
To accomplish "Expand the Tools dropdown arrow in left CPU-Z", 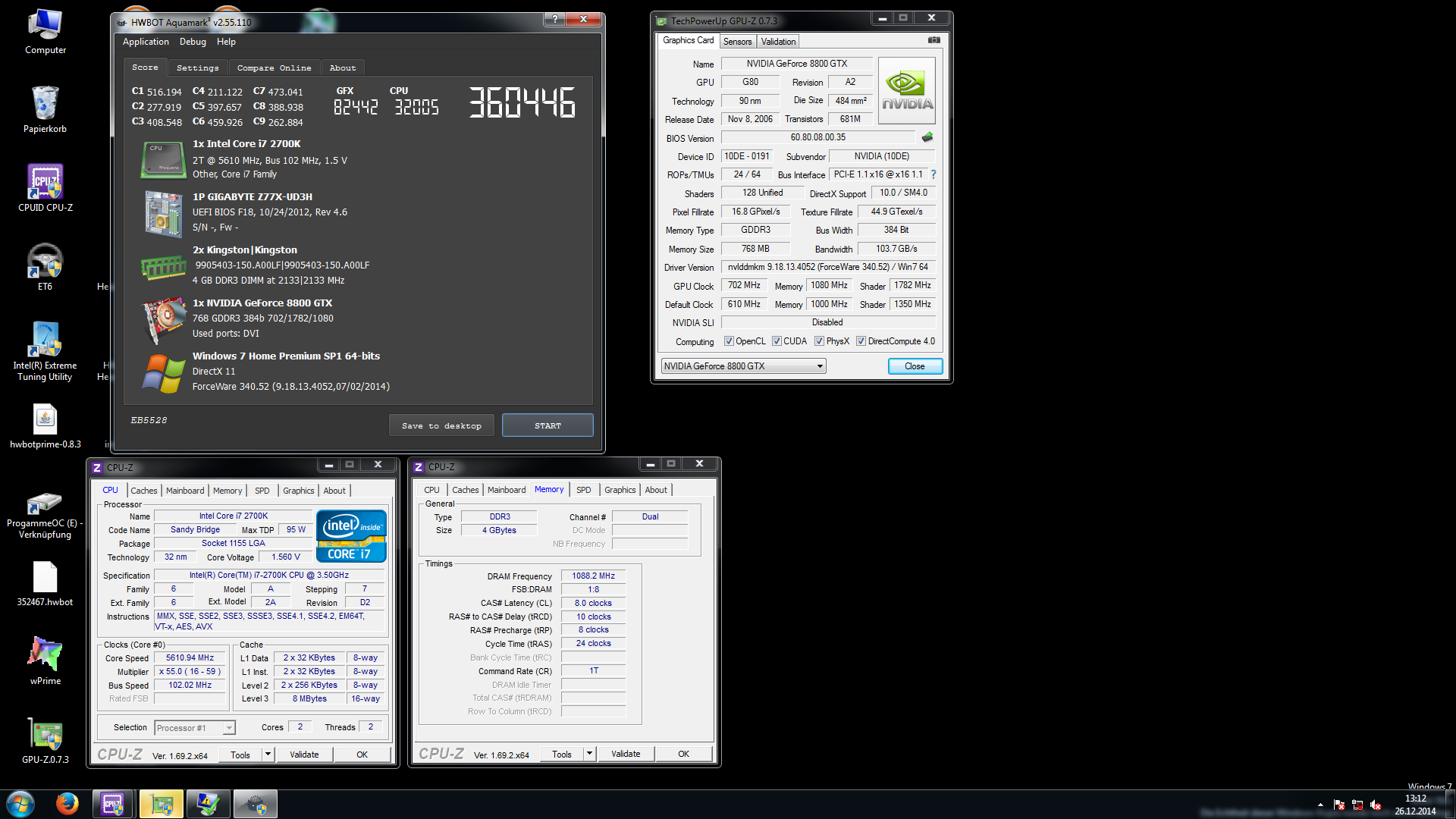I will click(268, 755).
